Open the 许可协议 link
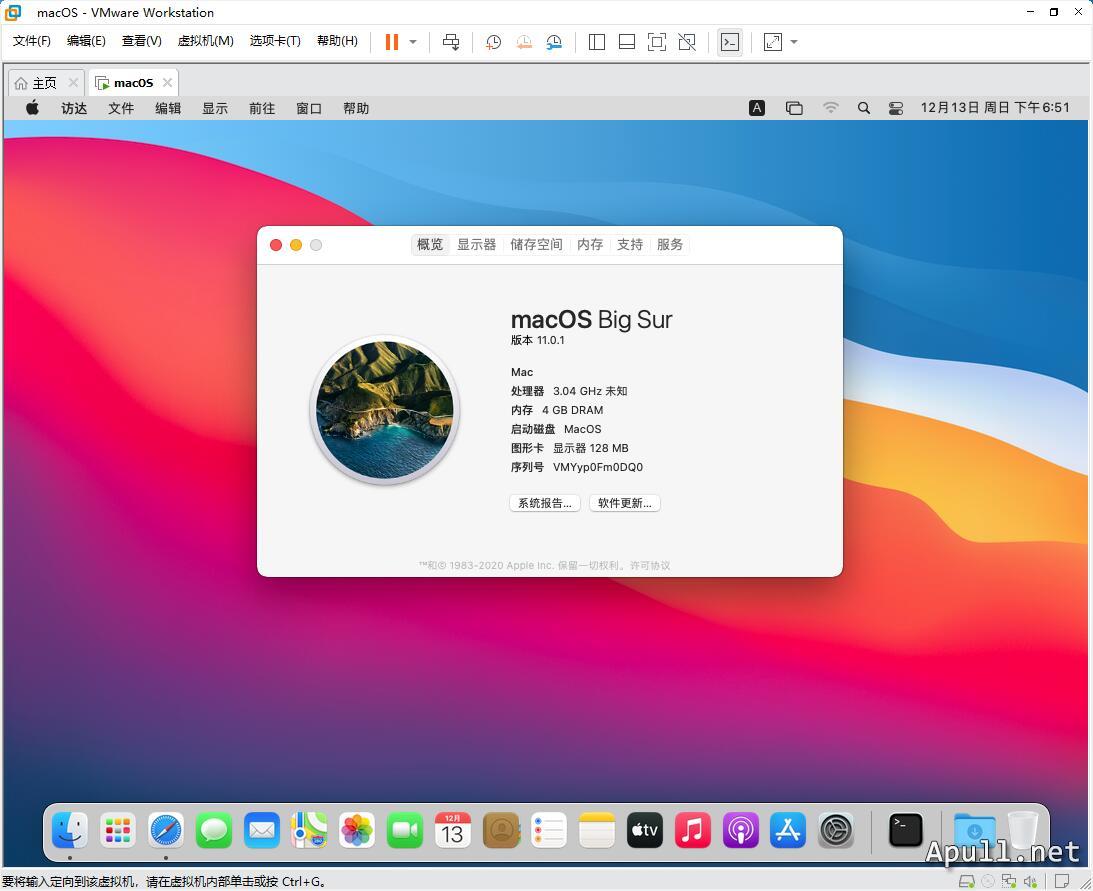The width and height of the screenshot is (1093, 891). coord(650,565)
